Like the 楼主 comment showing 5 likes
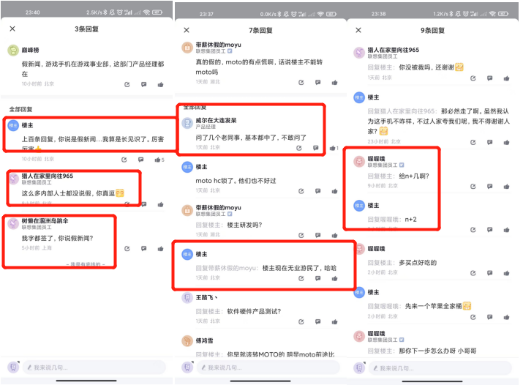Image resolution: width=524 pixels, height=388 pixels. pos(157,160)
